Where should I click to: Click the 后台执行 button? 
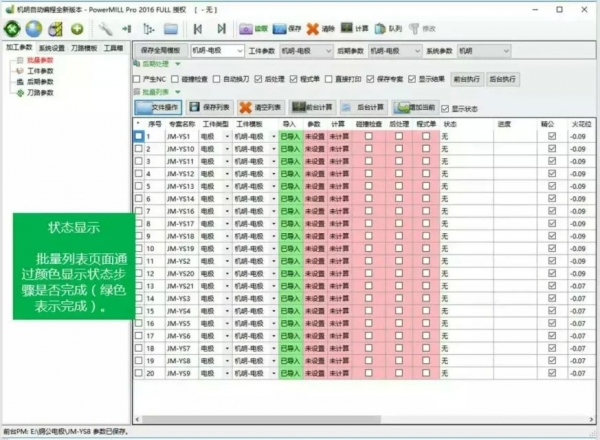[x=503, y=79]
